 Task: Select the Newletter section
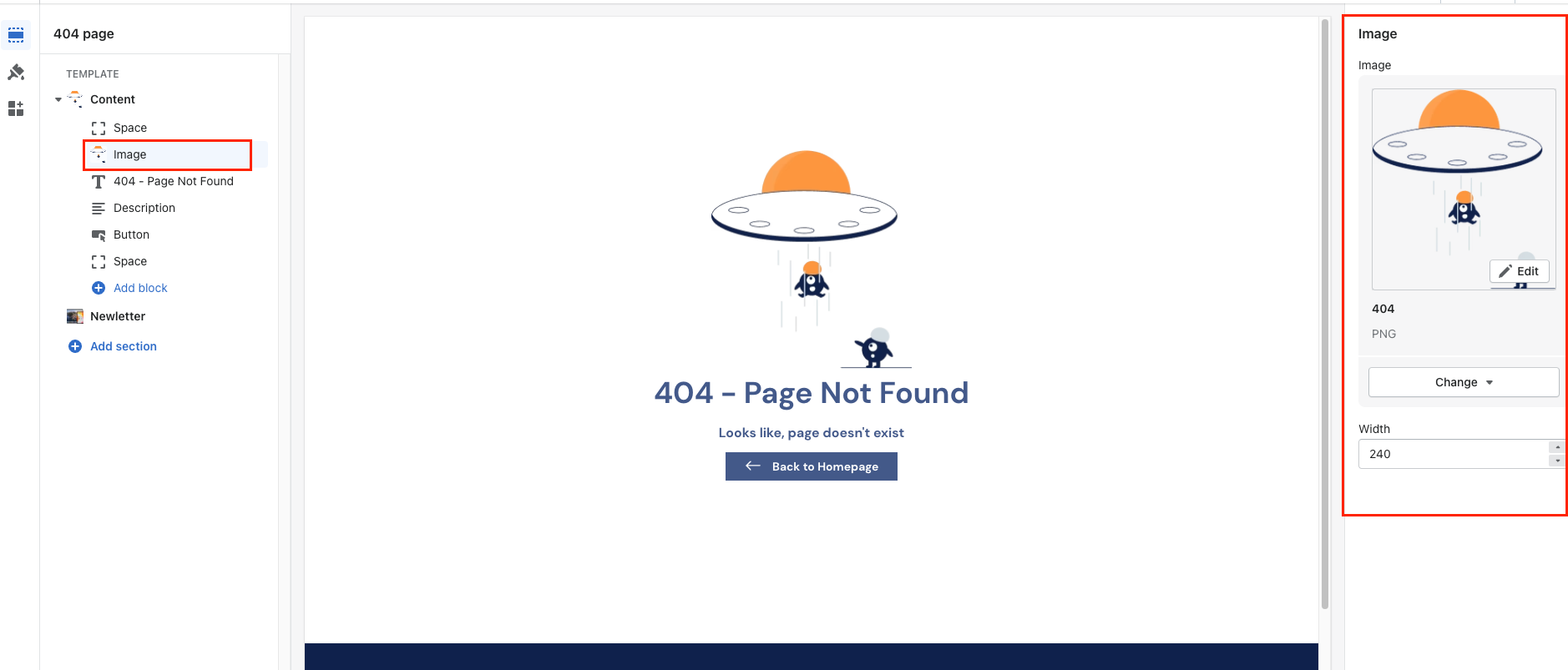[x=118, y=316]
